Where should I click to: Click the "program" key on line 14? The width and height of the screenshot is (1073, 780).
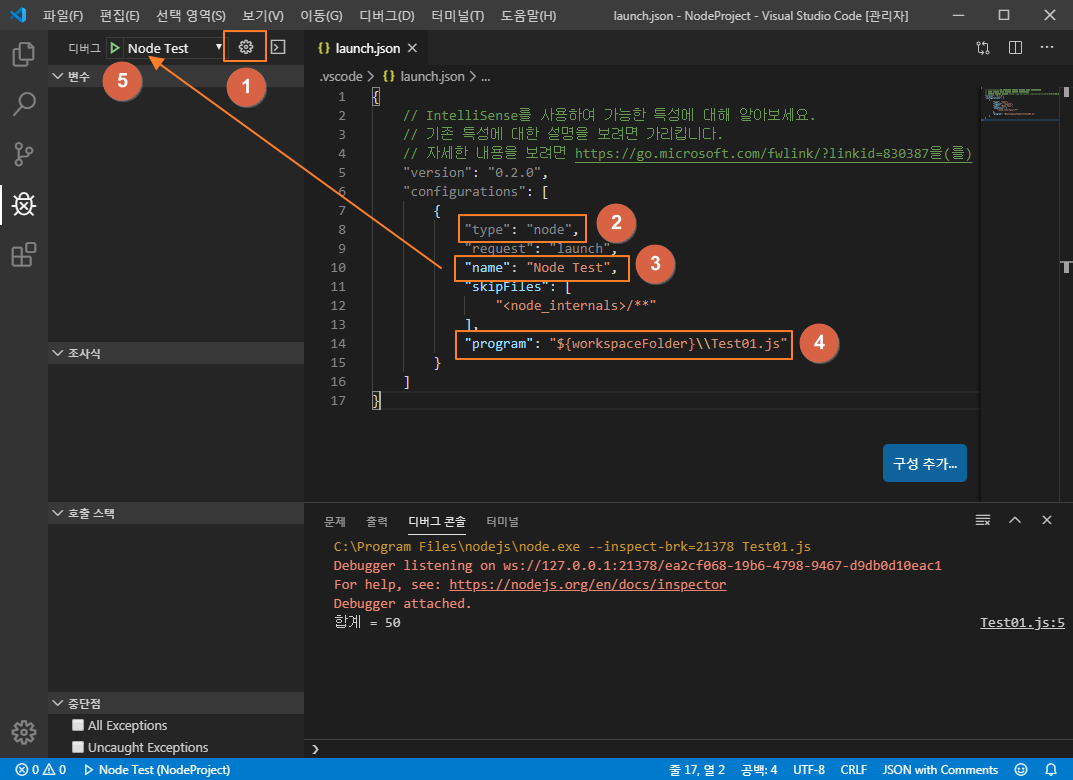tap(499, 343)
